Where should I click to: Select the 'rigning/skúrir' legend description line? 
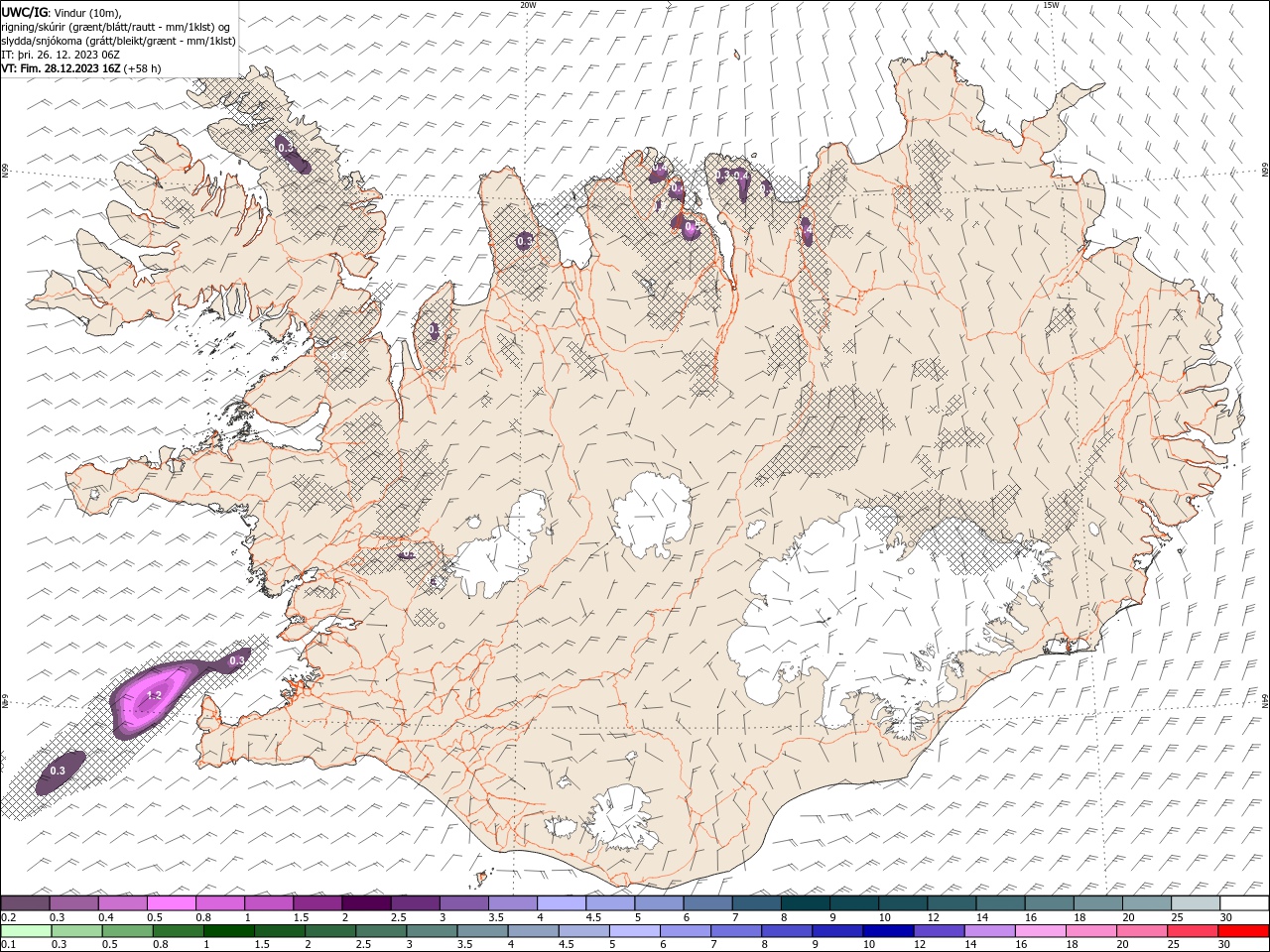coord(118,26)
